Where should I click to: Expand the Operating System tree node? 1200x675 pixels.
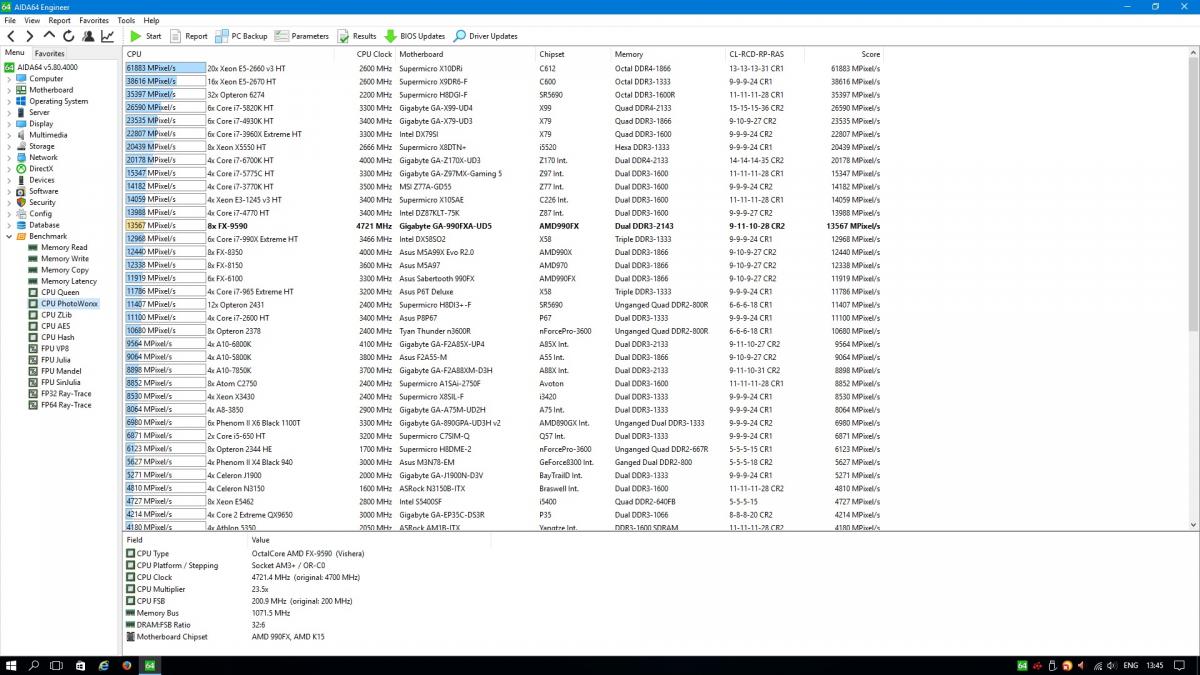[10, 101]
